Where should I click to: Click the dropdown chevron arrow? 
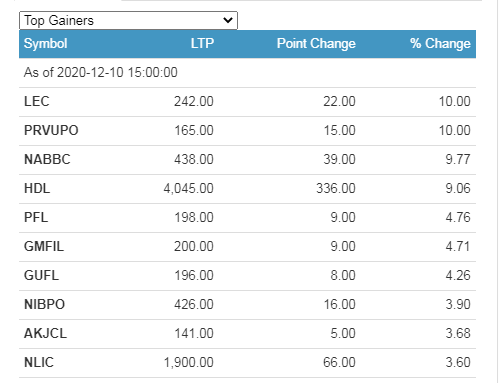click(228, 20)
